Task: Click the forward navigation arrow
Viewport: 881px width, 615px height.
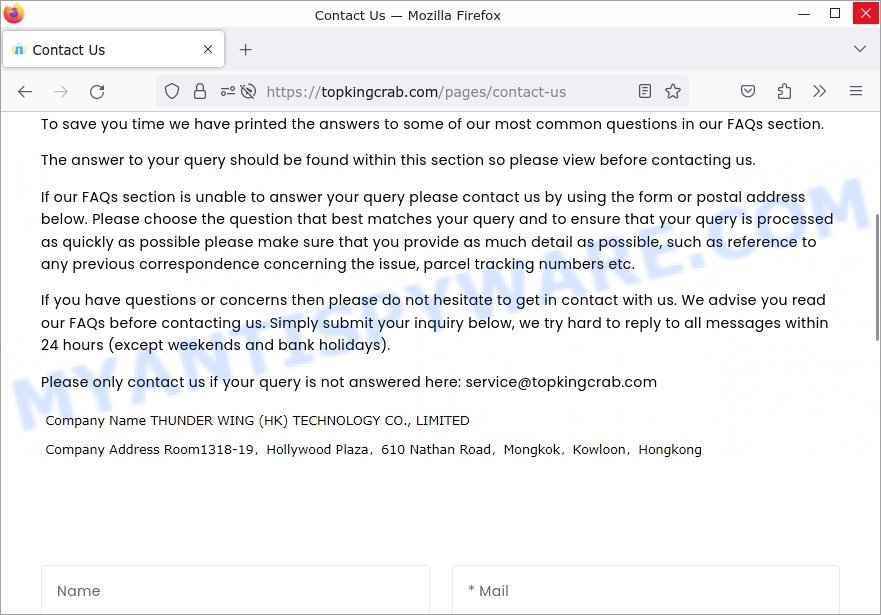Action: pos(61,92)
